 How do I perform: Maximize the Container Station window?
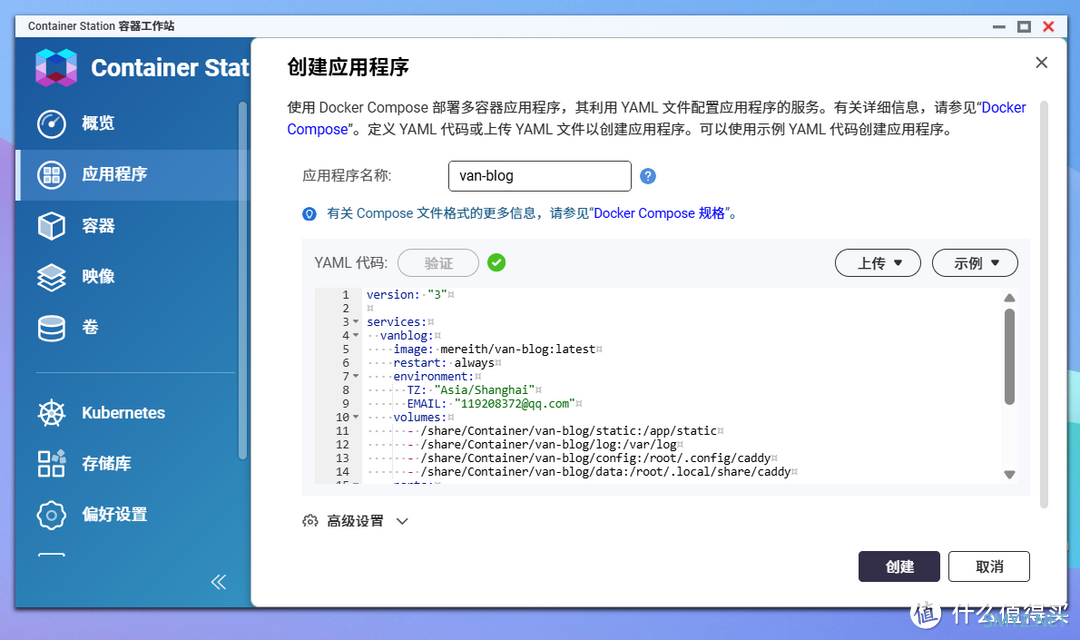(1024, 27)
